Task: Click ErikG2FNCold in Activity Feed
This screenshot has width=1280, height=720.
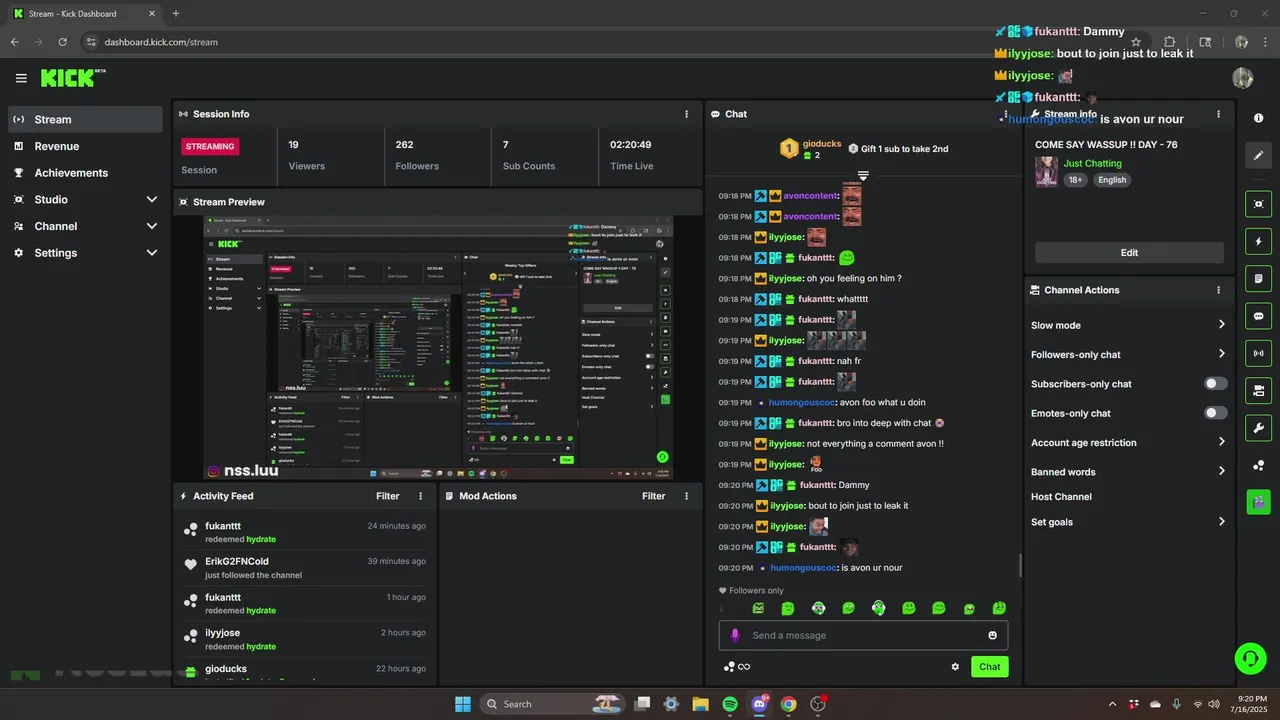Action: (x=237, y=562)
